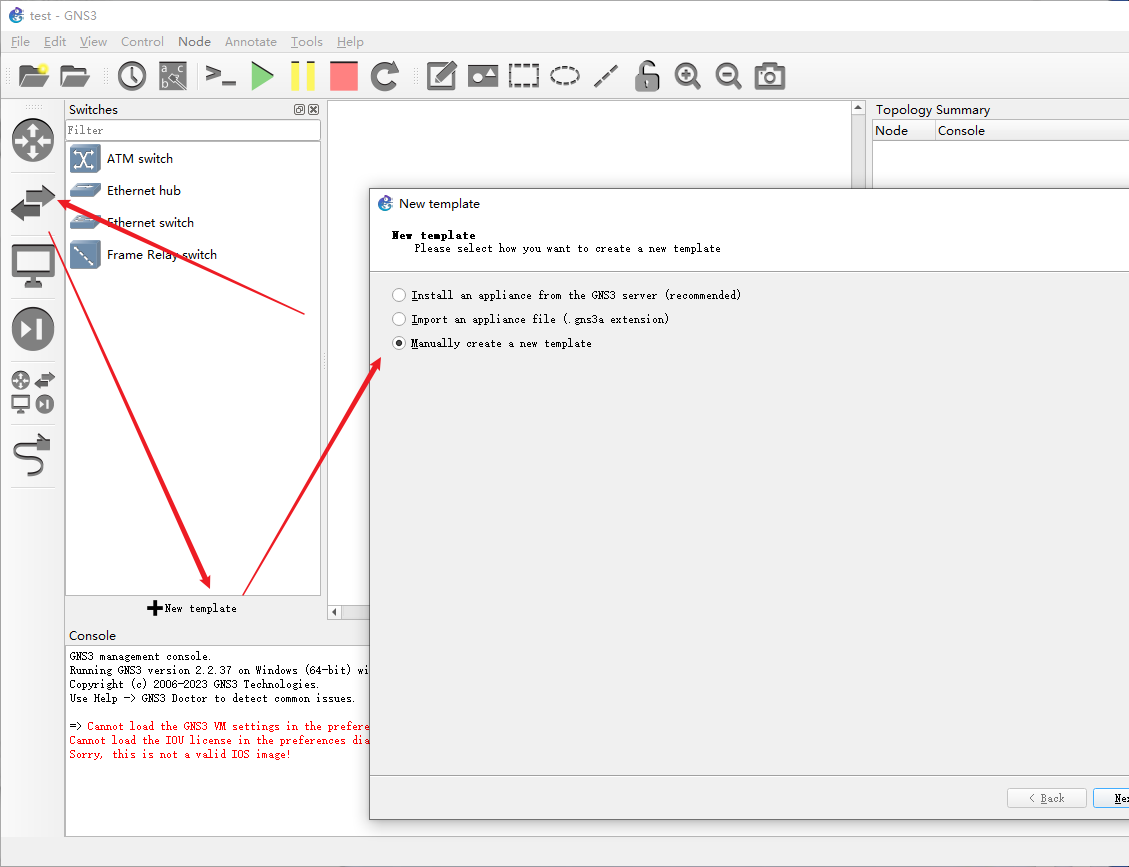1129x867 pixels.
Task: Select the Draw ellipse tool
Action: click(564, 76)
